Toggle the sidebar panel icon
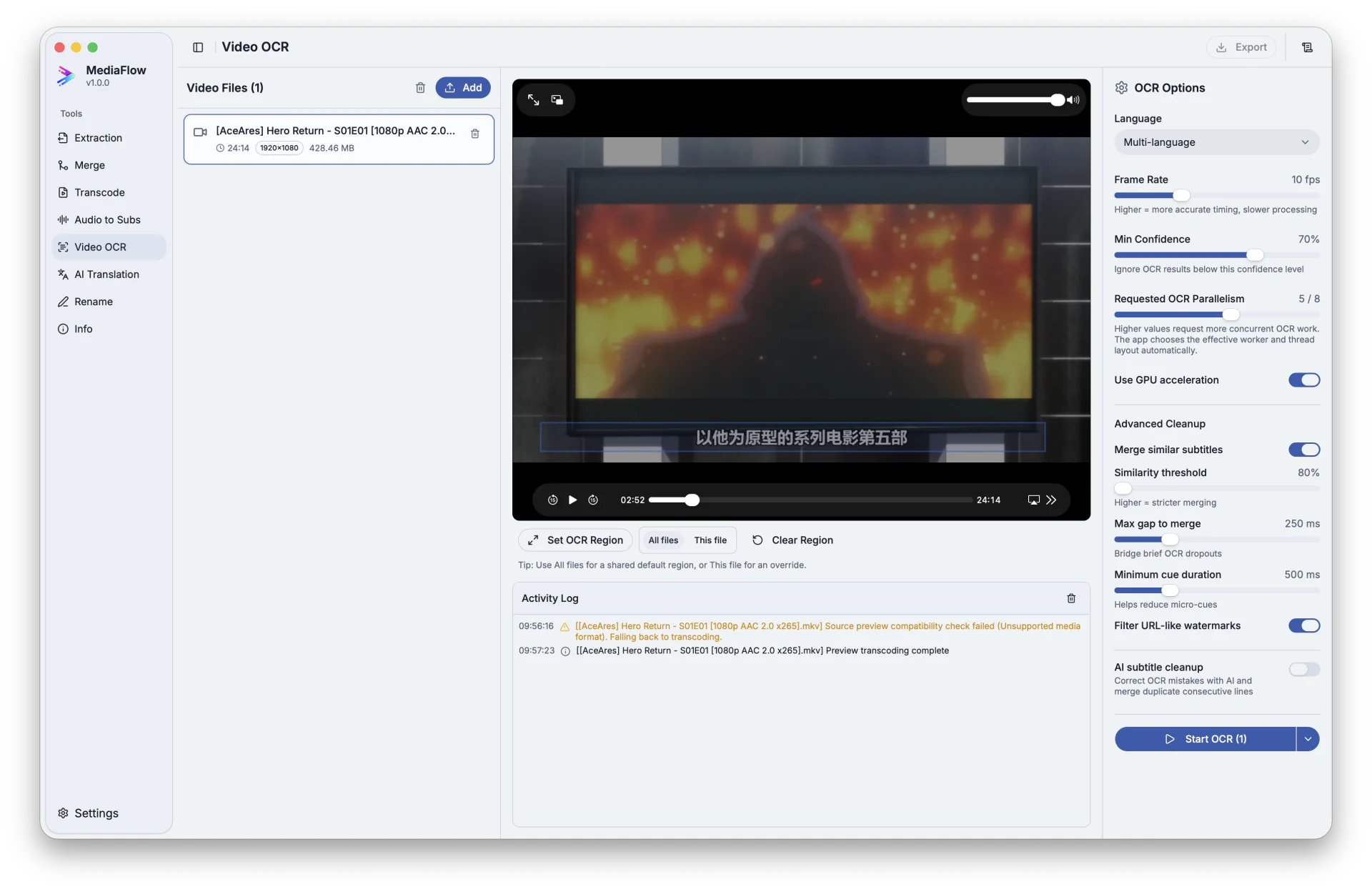 click(x=198, y=47)
